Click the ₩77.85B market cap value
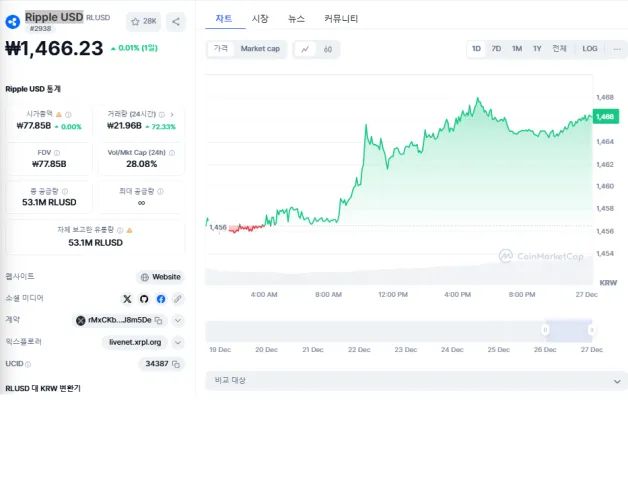The height and width of the screenshot is (480, 628). [x=34, y=126]
